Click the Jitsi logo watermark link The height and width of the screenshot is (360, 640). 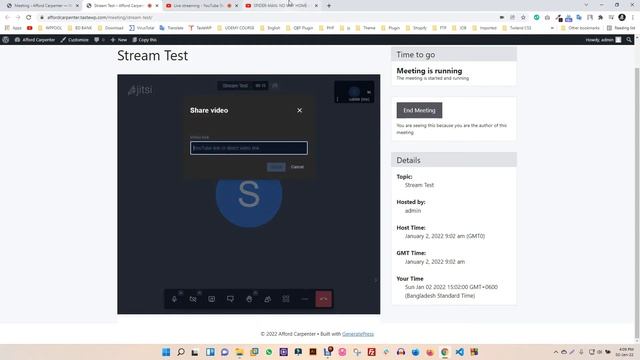click(x=140, y=90)
